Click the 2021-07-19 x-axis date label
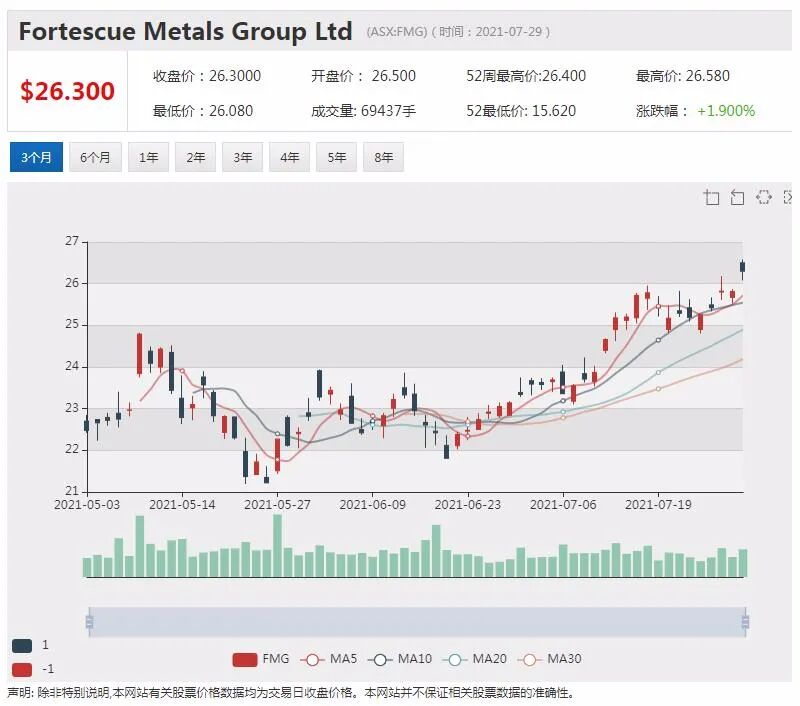Screen dimensions: 800x706 [658, 505]
